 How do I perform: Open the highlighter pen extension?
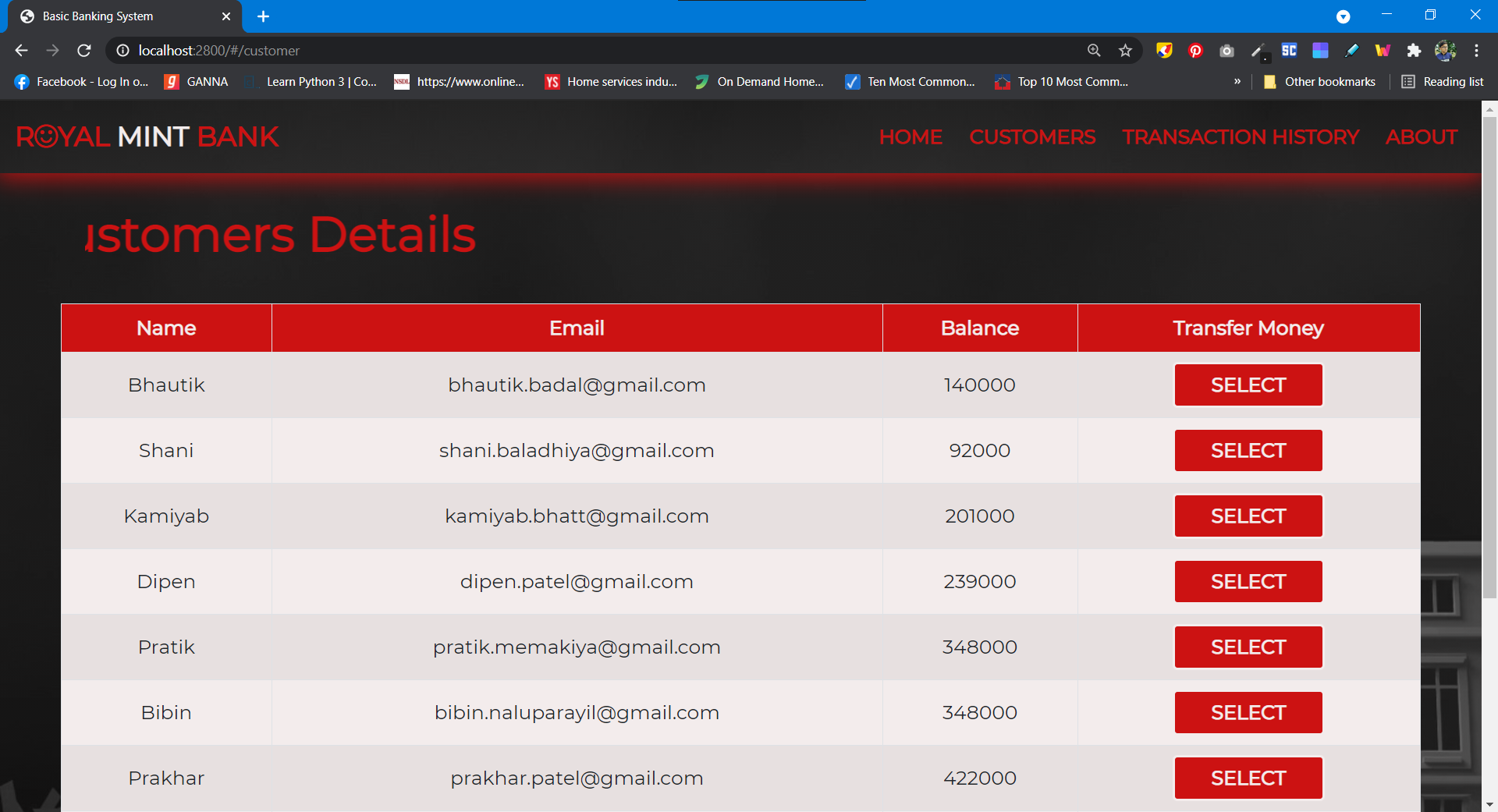click(1351, 50)
